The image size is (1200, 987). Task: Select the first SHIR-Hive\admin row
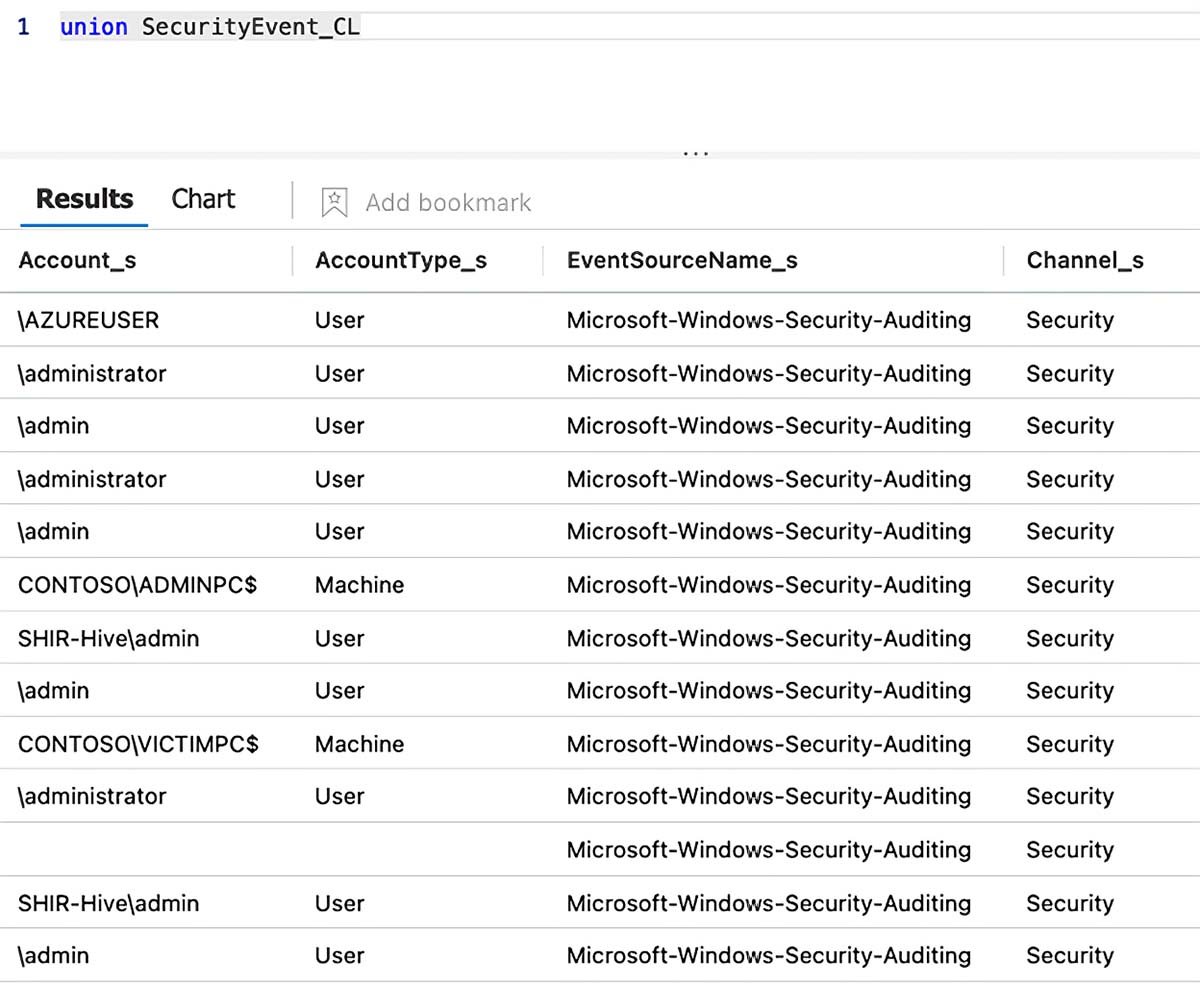108,638
